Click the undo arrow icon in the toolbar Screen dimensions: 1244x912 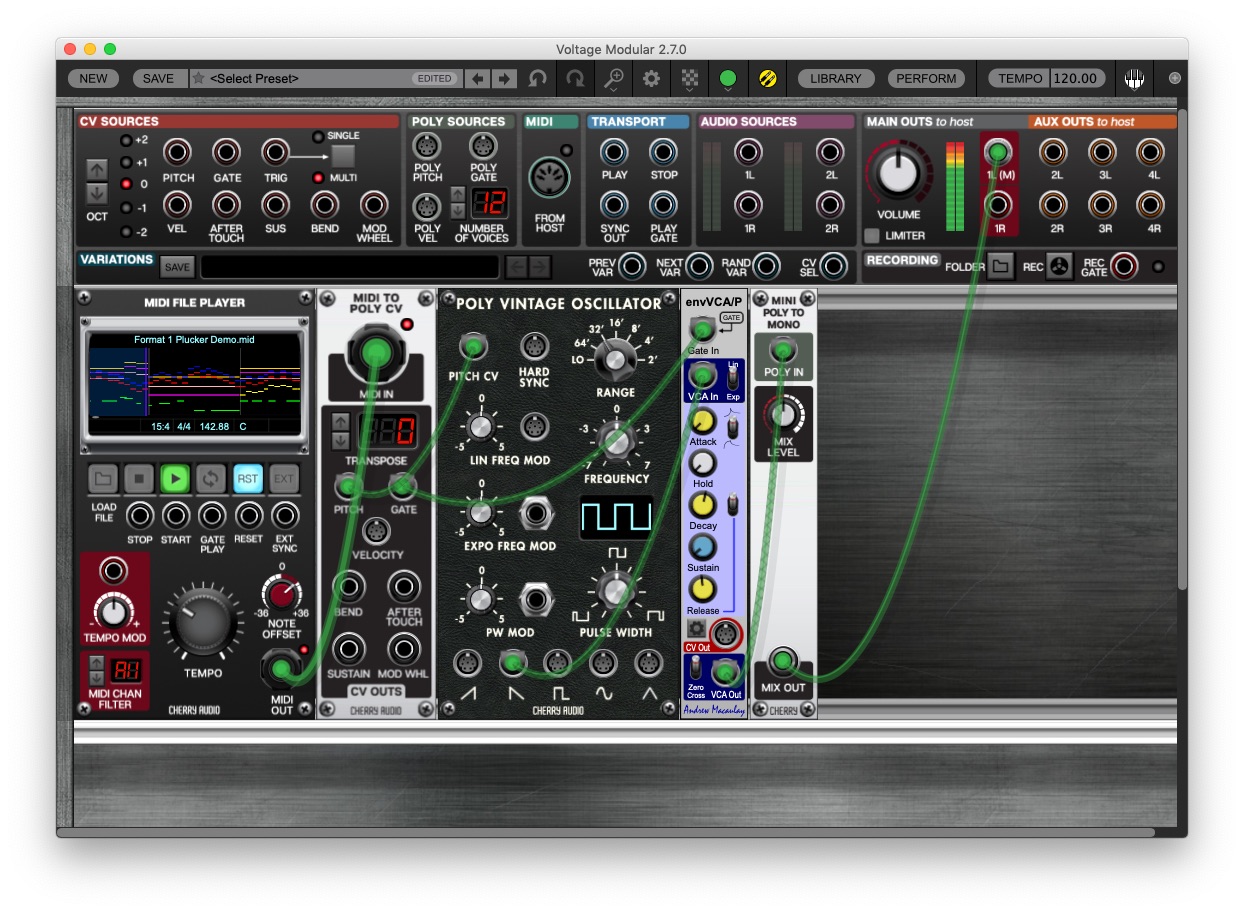tap(538, 78)
